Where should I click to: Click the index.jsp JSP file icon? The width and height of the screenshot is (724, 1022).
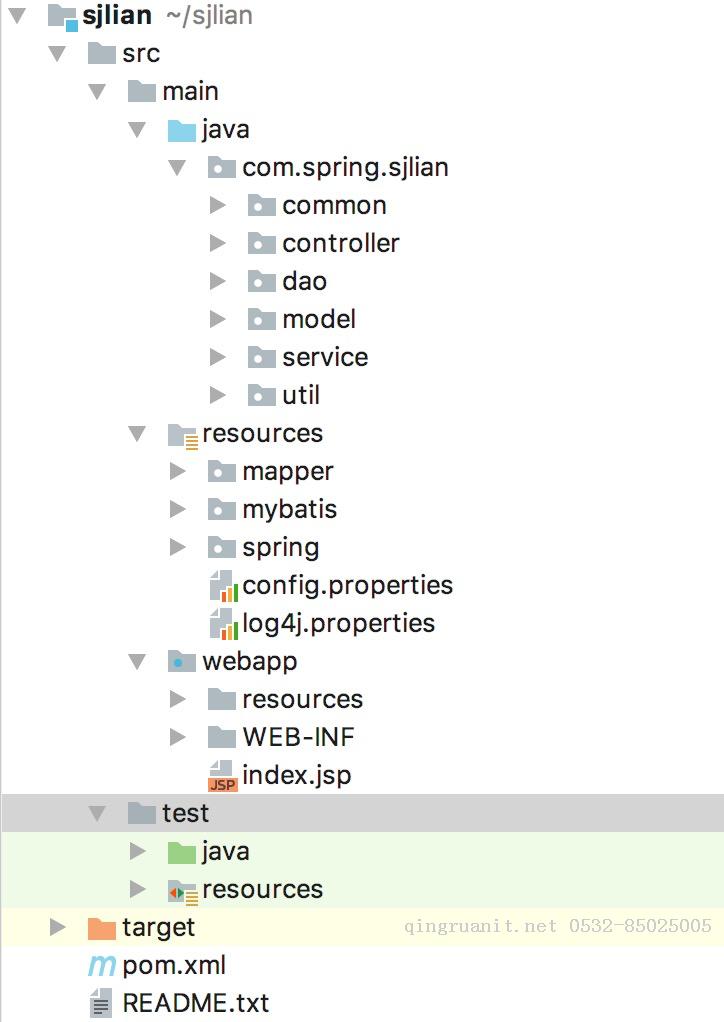222,776
